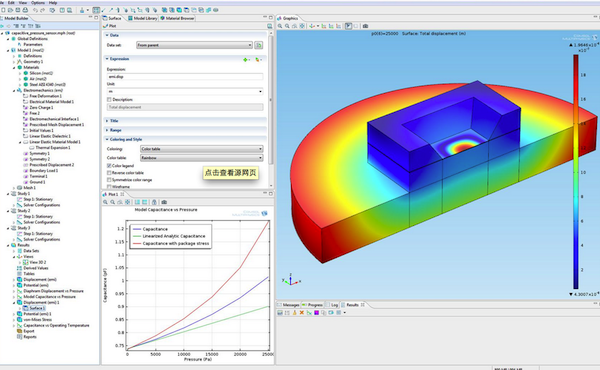Click the orange delete X icon in Results toolbar
600x370 pixels.
[302, 313]
